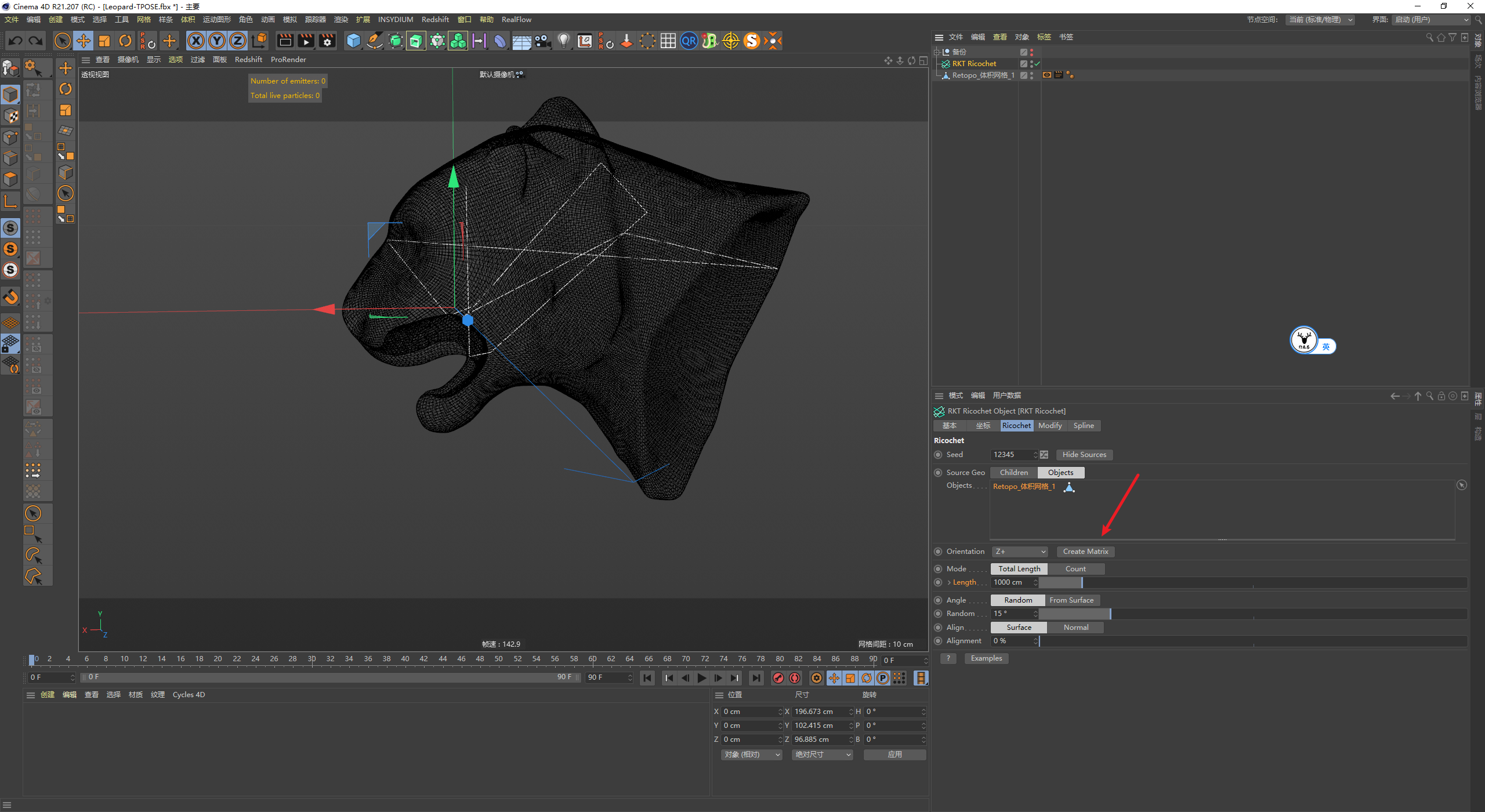Switch to the Modify tab
The height and width of the screenshot is (812, 1485).
(1050, 426)
